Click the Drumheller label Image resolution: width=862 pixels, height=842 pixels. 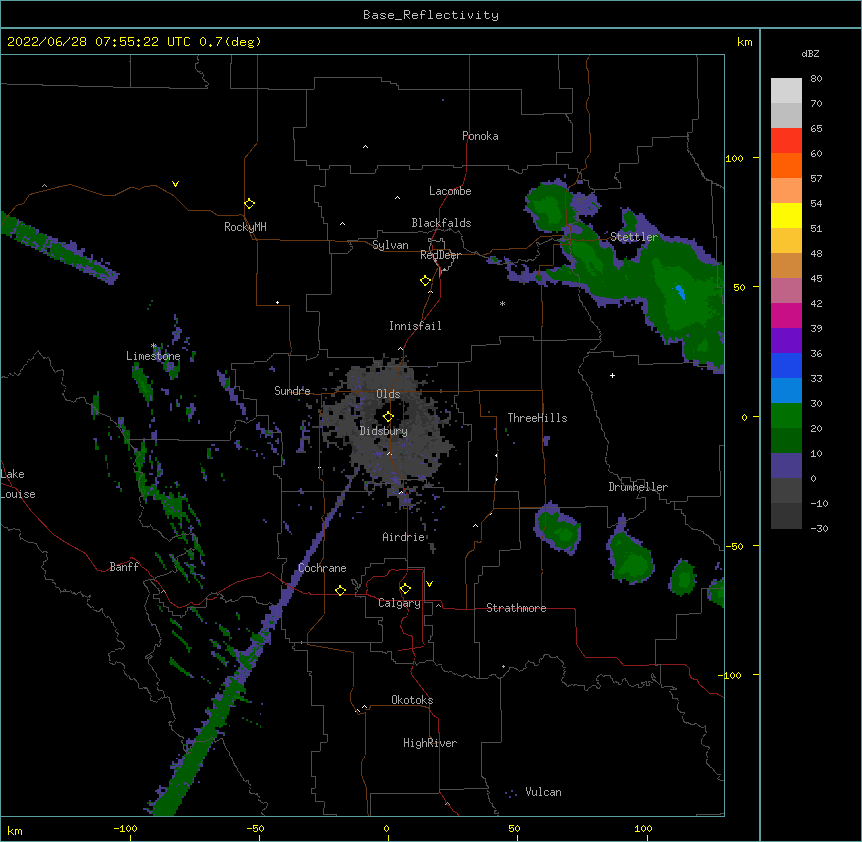[638, 487]
